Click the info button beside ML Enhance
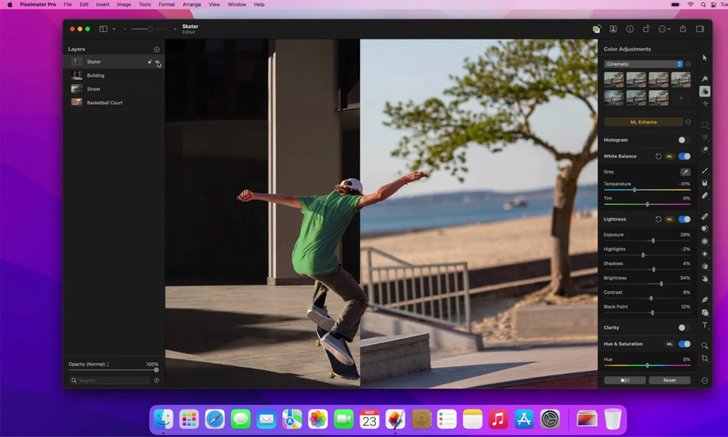728x437 pixels. click(x=688, y=122)
